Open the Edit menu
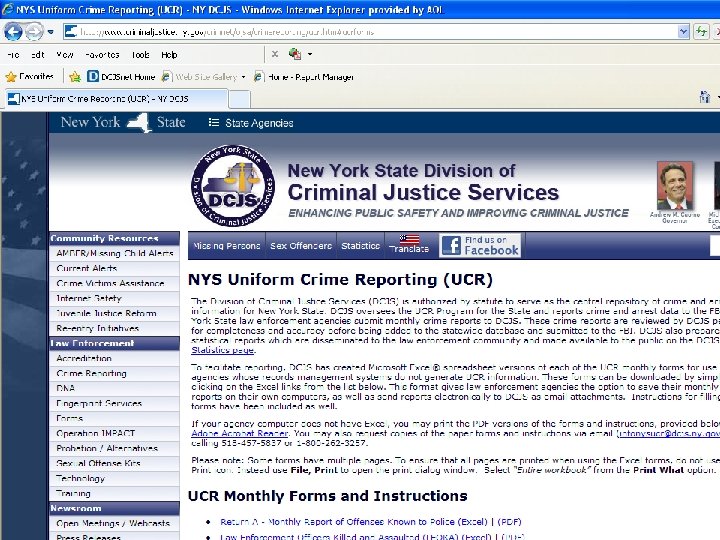The image size is (720, 540). click(38, 55)
